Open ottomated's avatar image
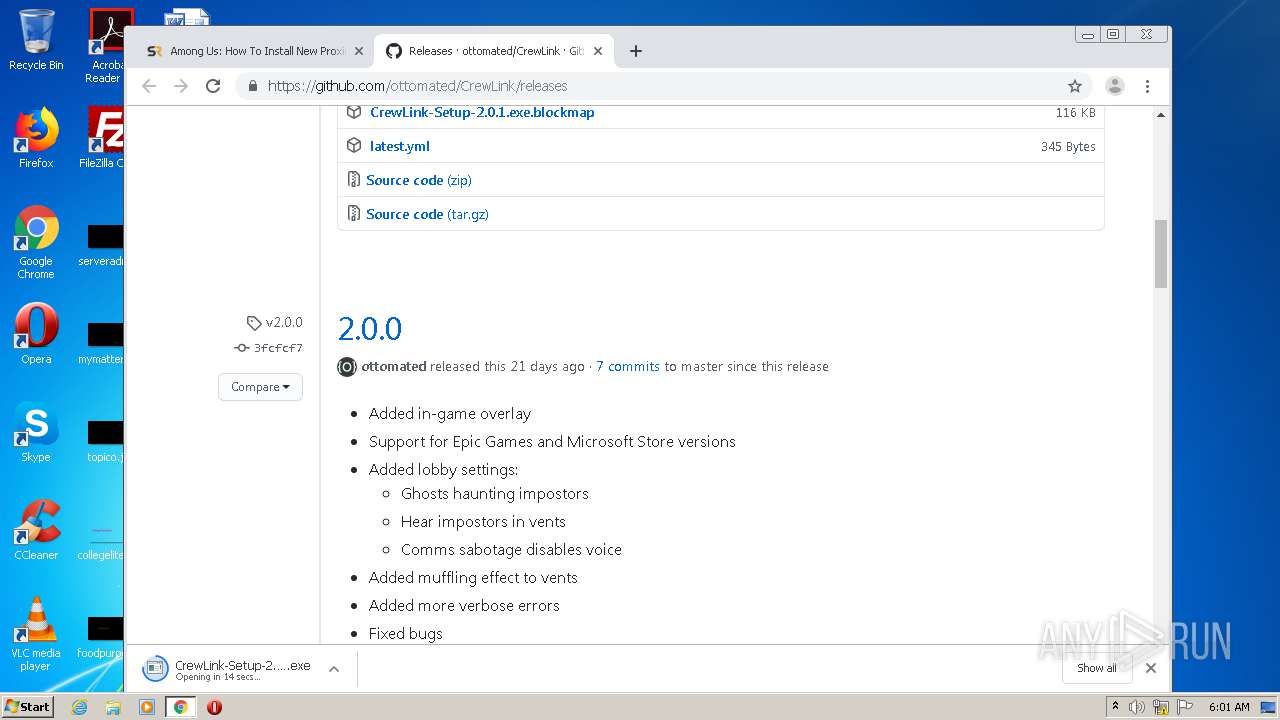Image resolution: width=1280 pixels, height=720 pixels. [347, 367]
